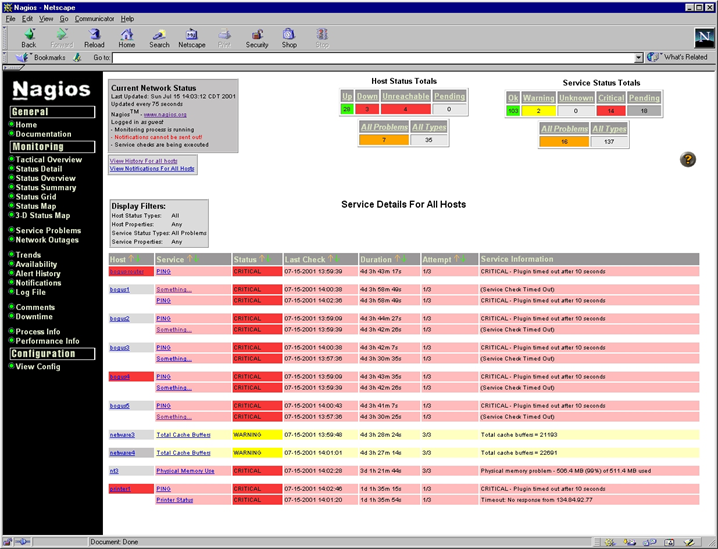Expand the Go to address dropdown arrow
The image size is (718, 549).
(639, 58)
